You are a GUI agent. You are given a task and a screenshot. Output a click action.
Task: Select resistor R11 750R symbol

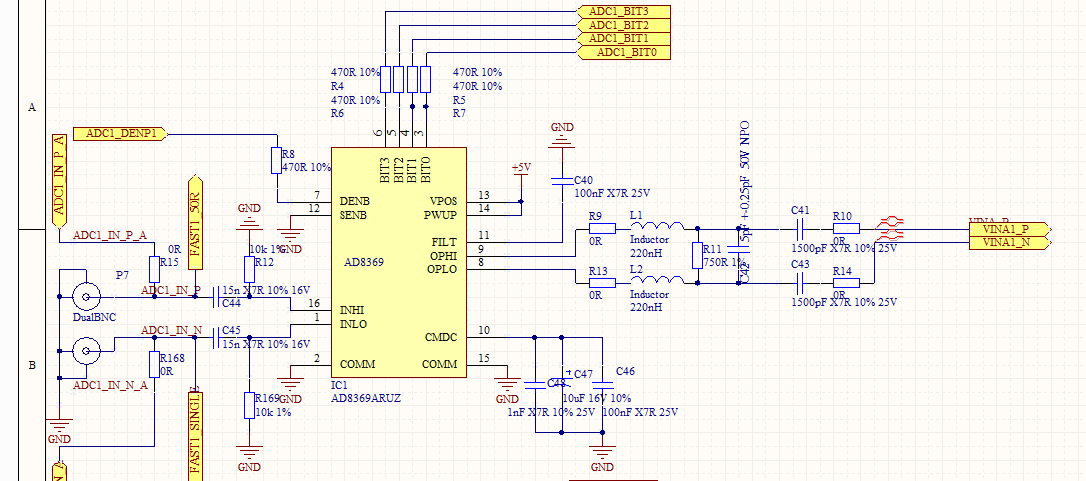point(697,256)
